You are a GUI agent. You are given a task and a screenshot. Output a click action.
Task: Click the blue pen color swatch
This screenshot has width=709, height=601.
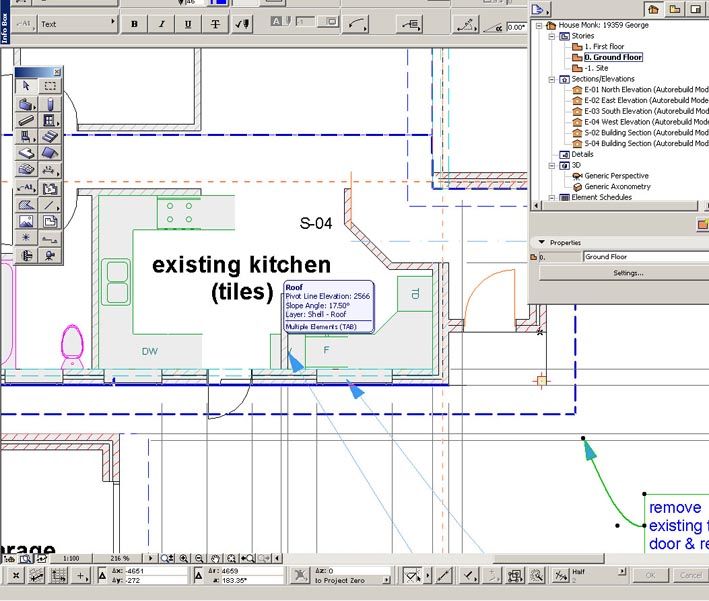tap(218, 2)
